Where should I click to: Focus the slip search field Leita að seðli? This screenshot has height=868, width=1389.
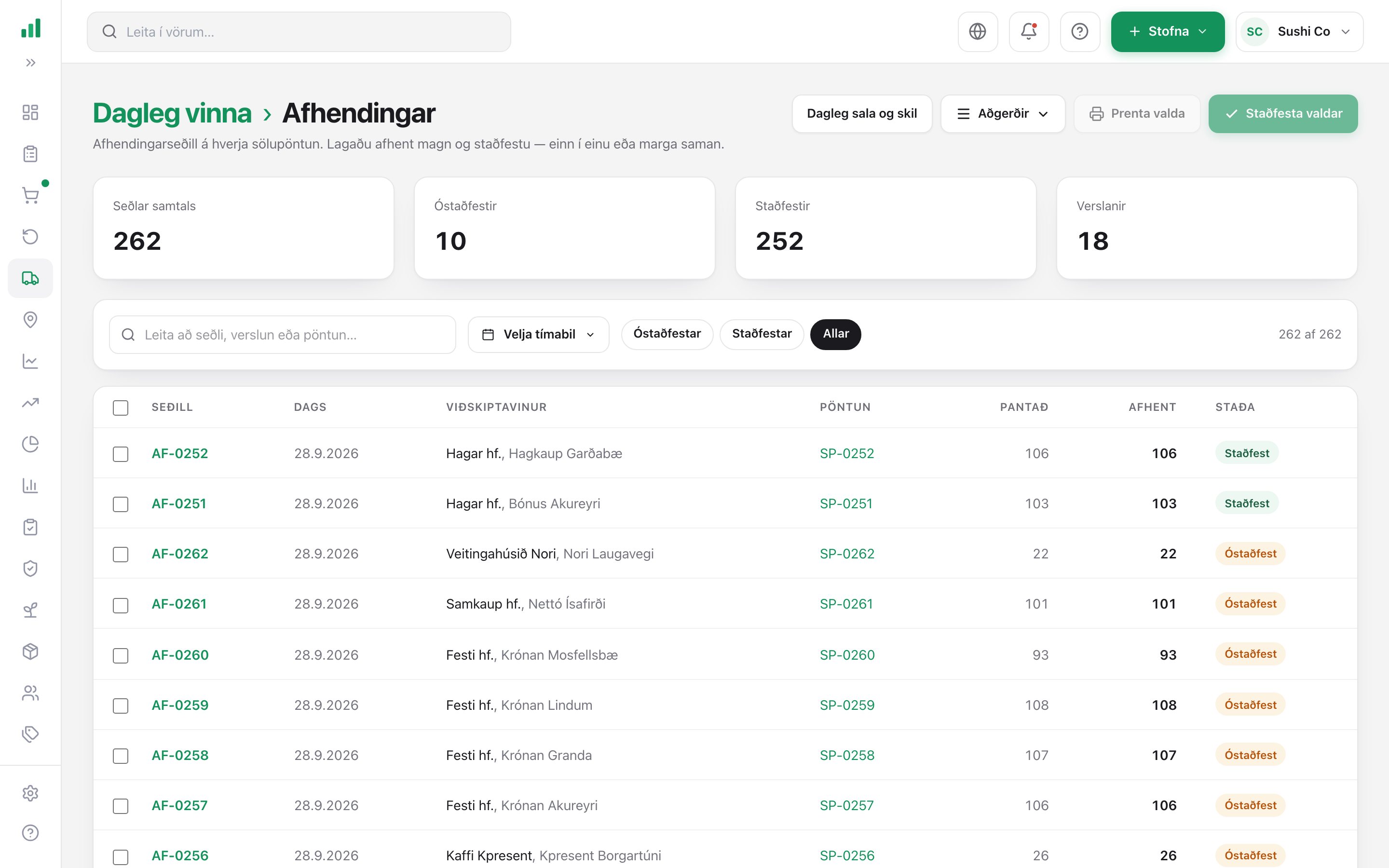(283, 335)
